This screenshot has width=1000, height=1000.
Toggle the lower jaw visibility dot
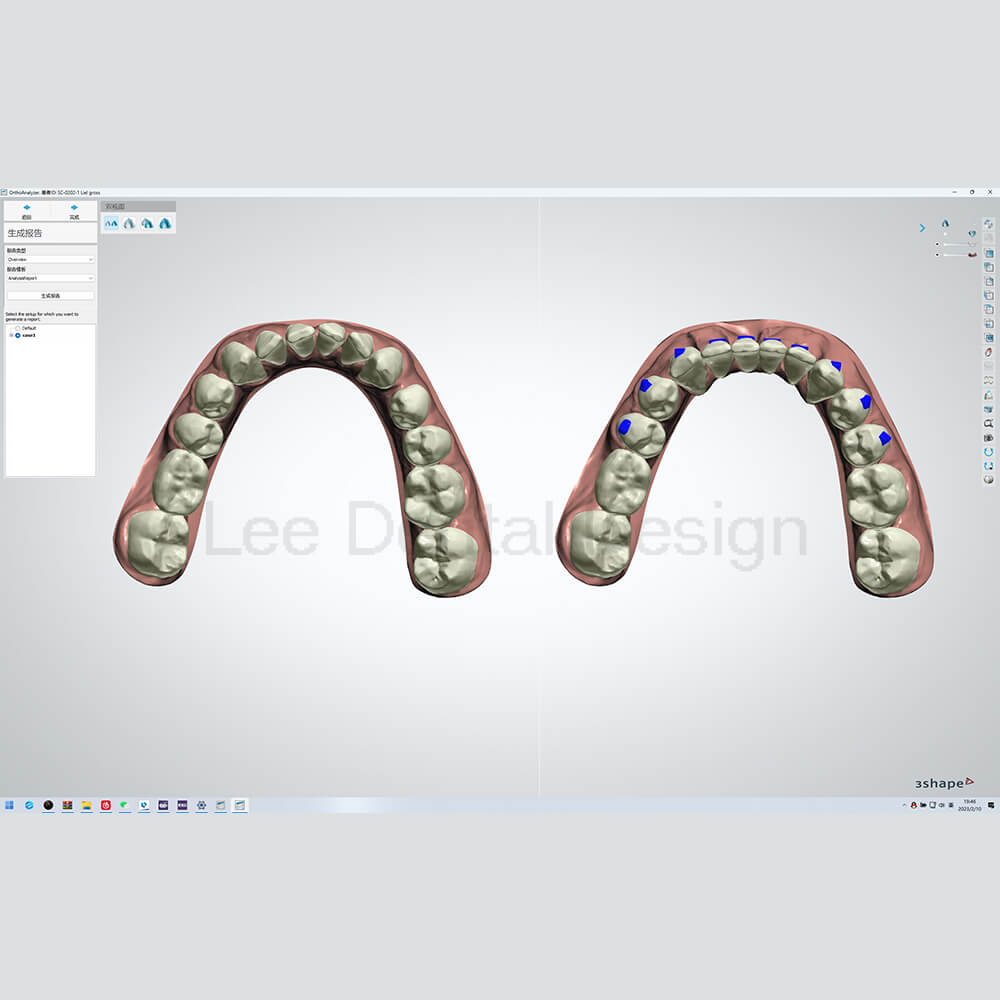click(937, 254)
